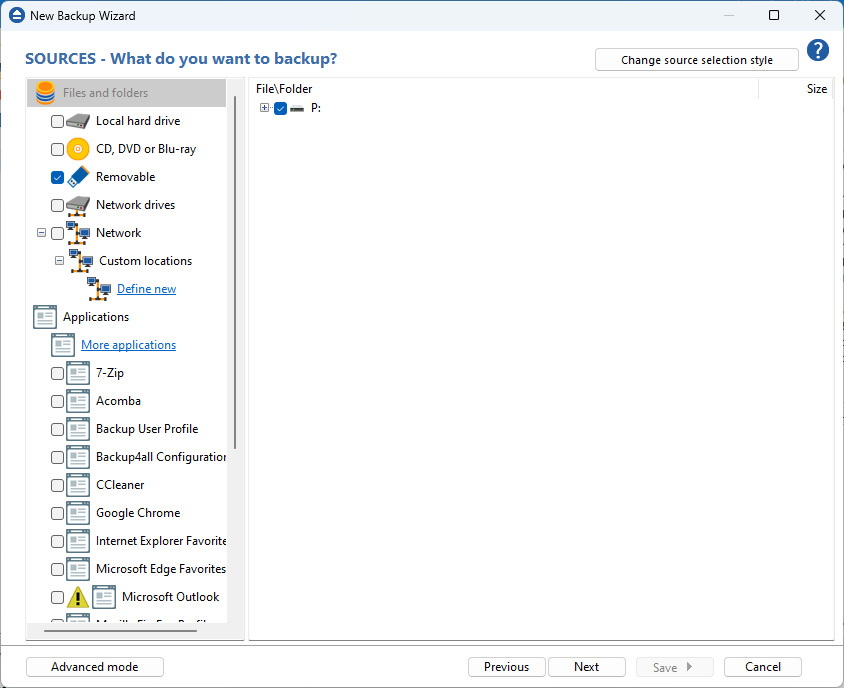Click the Removable USB drive icon
Screen dimensions: 844x688
point(78,177)
